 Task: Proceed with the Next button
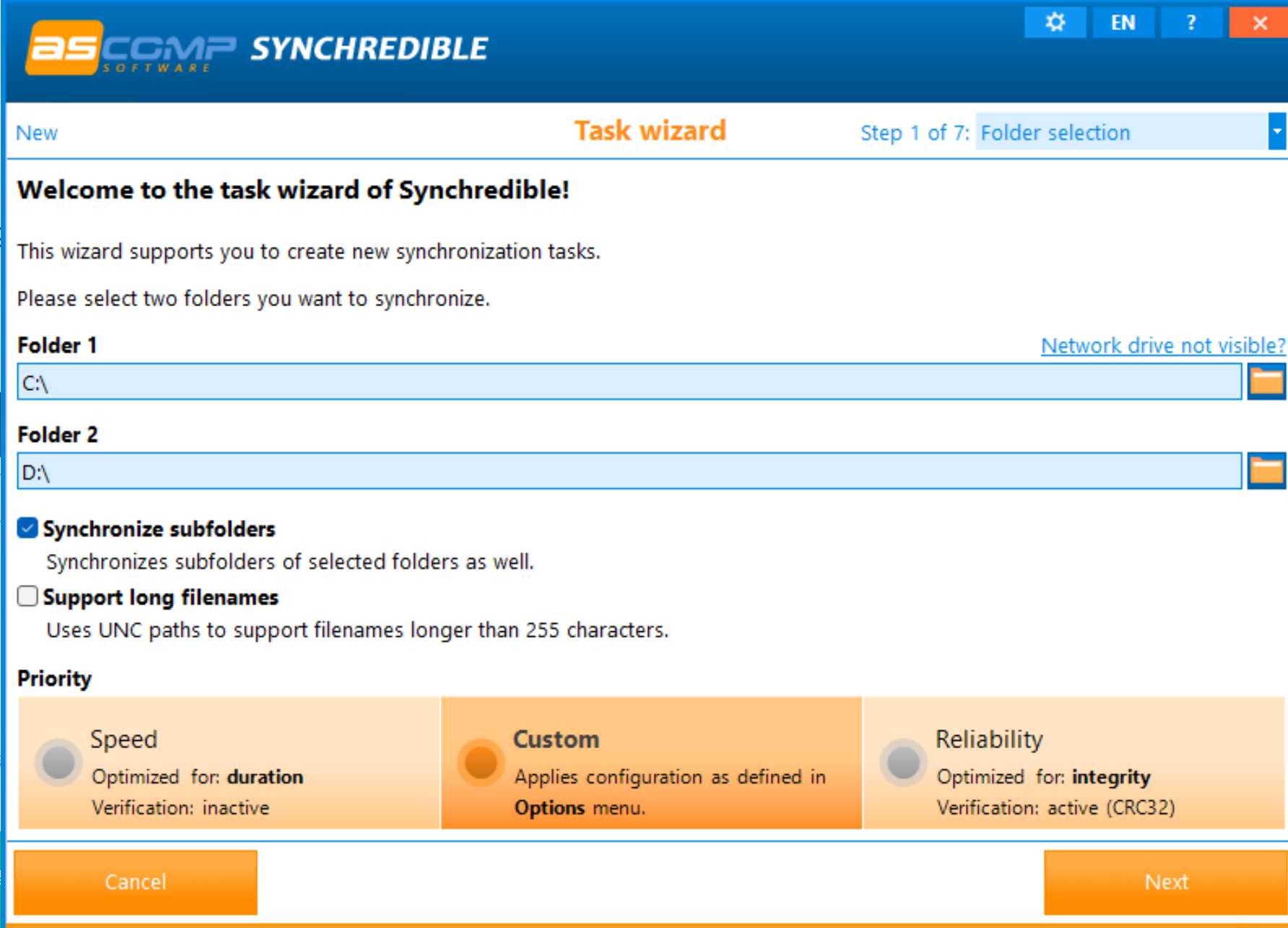point(1165,883)
